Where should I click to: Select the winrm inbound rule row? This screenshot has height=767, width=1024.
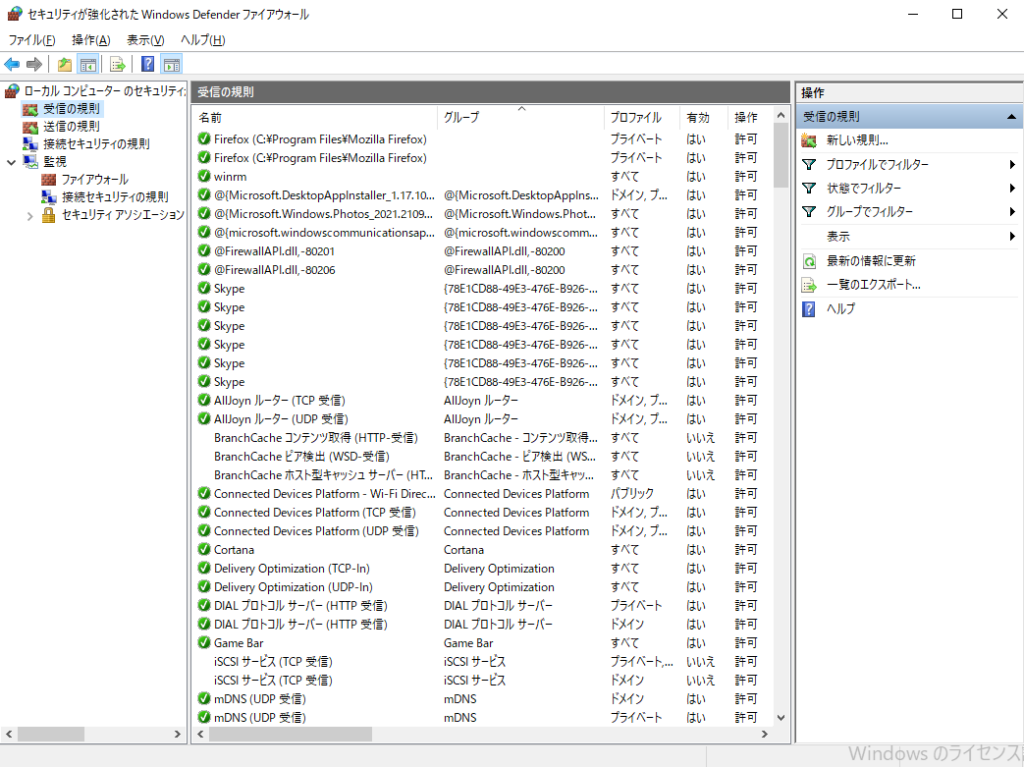point(483,176)
